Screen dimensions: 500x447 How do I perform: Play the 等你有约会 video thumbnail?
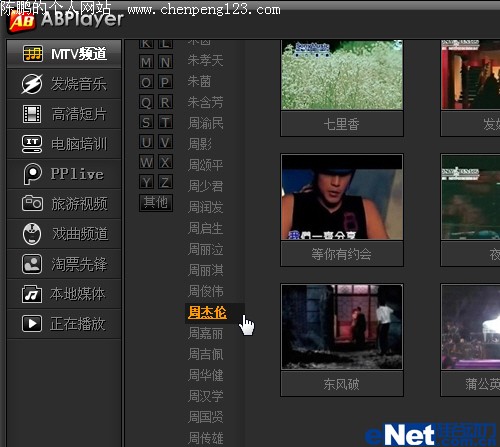pyautogui.click(x=342, y=197)
